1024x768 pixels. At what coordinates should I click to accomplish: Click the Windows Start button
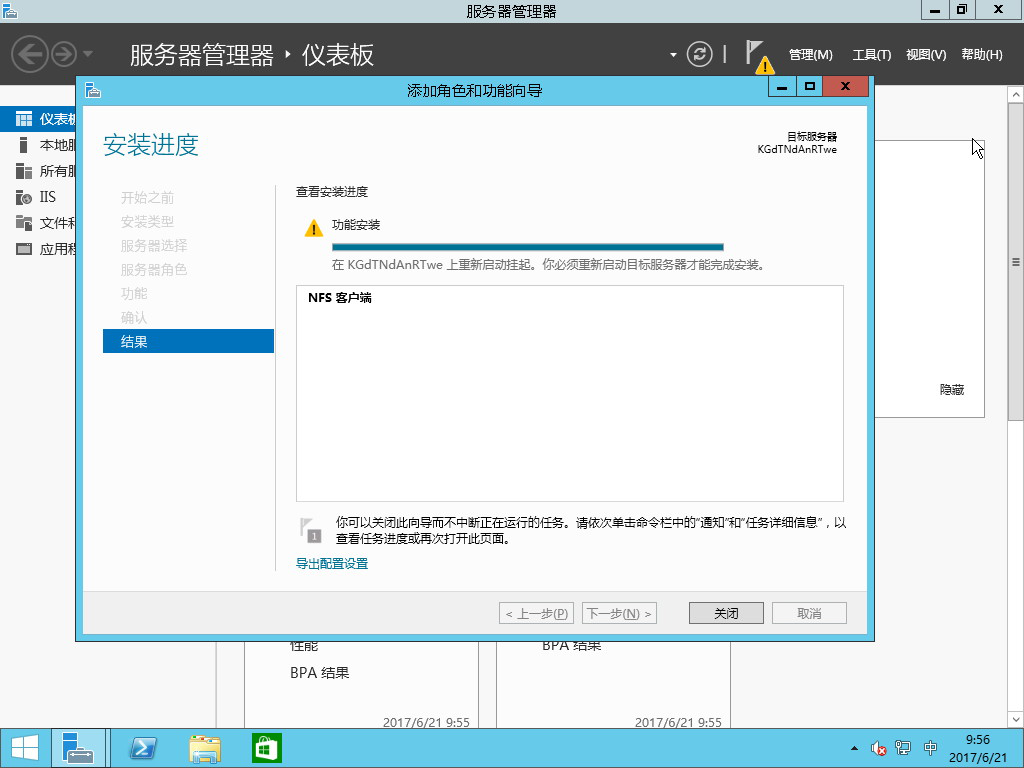coord(24,748)
